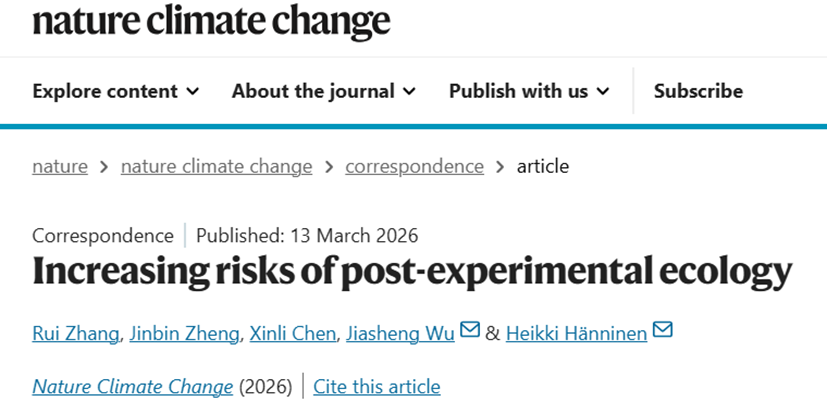Image resolution: width=827 pixels, height=402 pixels.
Task: Click Cite this article
Action: [x=377, y=386]
